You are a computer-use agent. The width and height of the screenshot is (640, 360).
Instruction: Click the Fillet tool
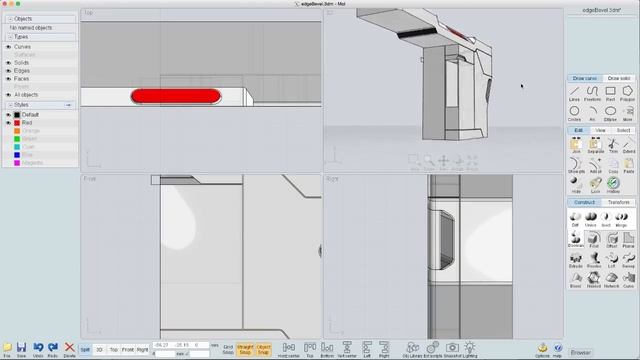point(594,240)
